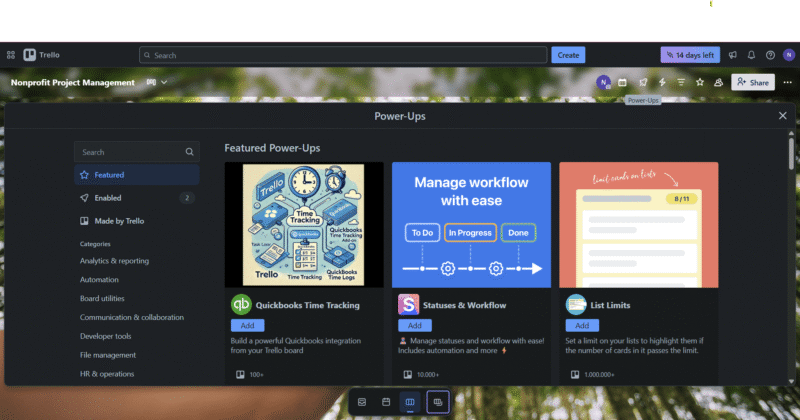Open the File management category
800x420 pixels.
108,355
